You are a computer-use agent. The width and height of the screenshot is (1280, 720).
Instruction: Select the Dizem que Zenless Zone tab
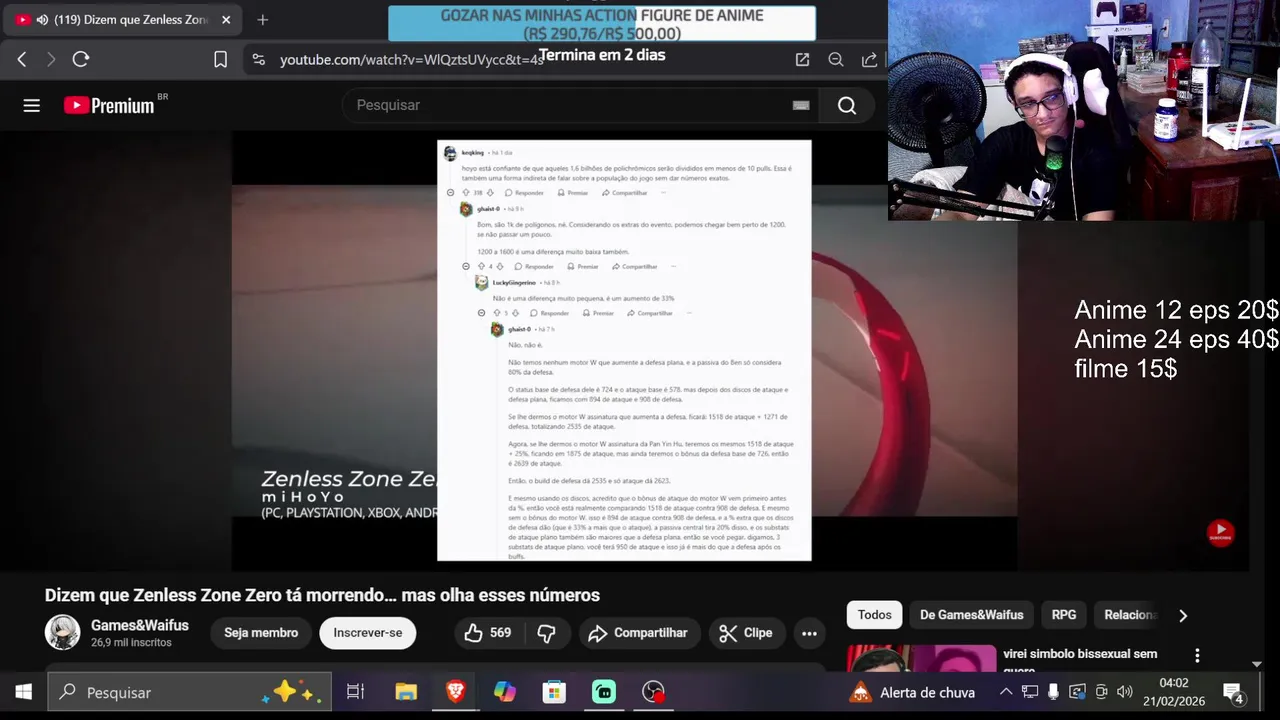123,20
